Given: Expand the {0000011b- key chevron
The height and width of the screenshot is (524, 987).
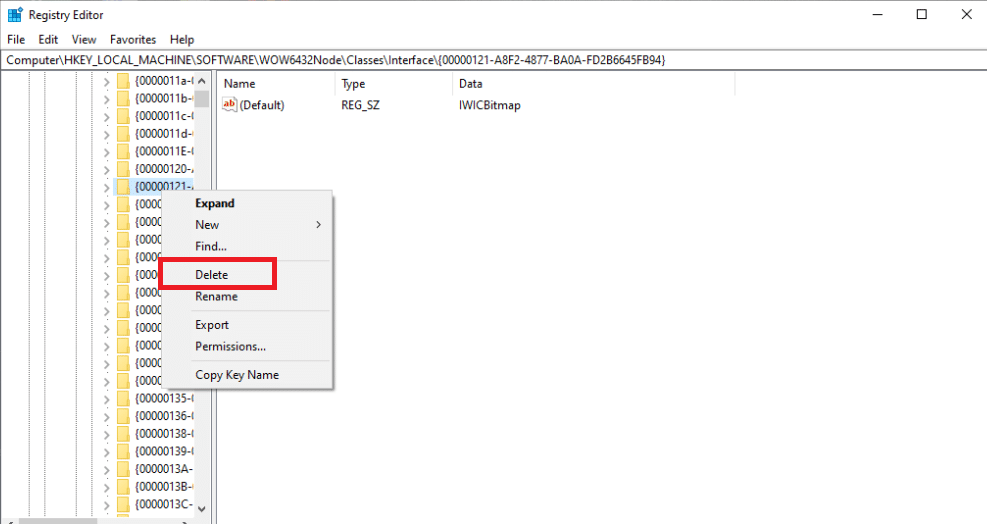Looking at the screenshot, I should (106, 99).
